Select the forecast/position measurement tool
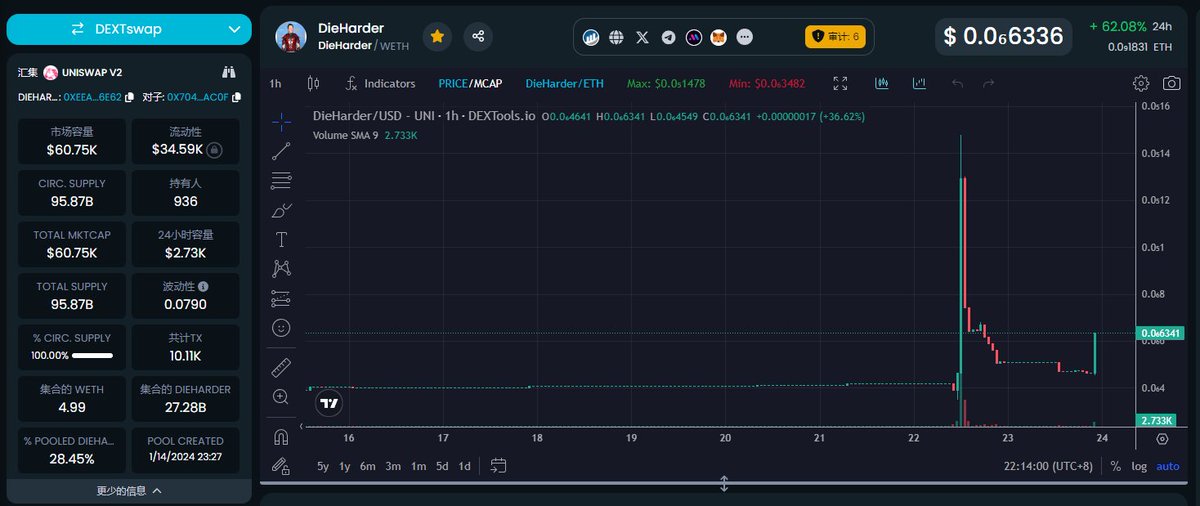The image size is (1200, 506). 282,298
